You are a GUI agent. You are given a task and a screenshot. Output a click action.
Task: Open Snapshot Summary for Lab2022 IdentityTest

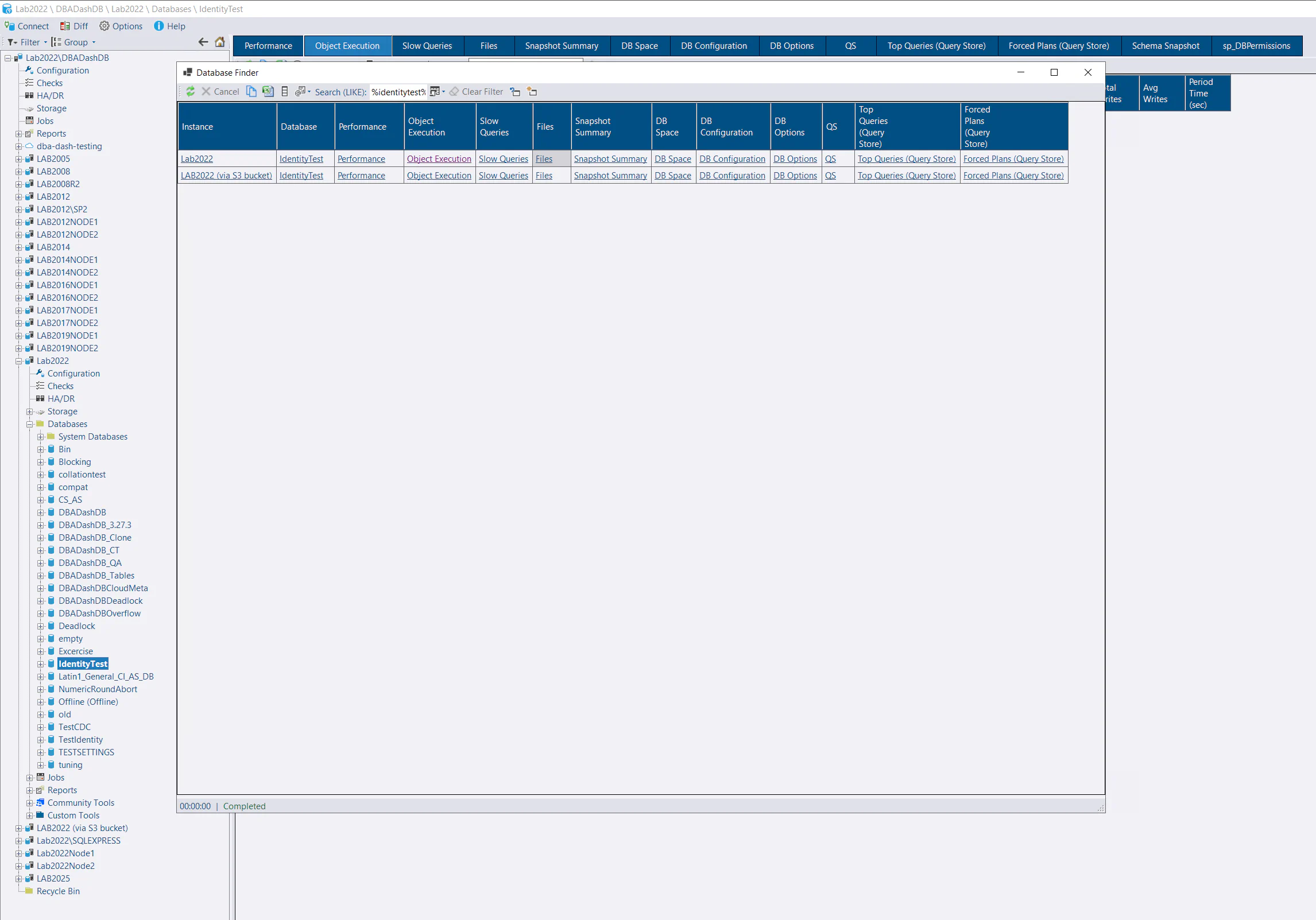click(610, 159)
